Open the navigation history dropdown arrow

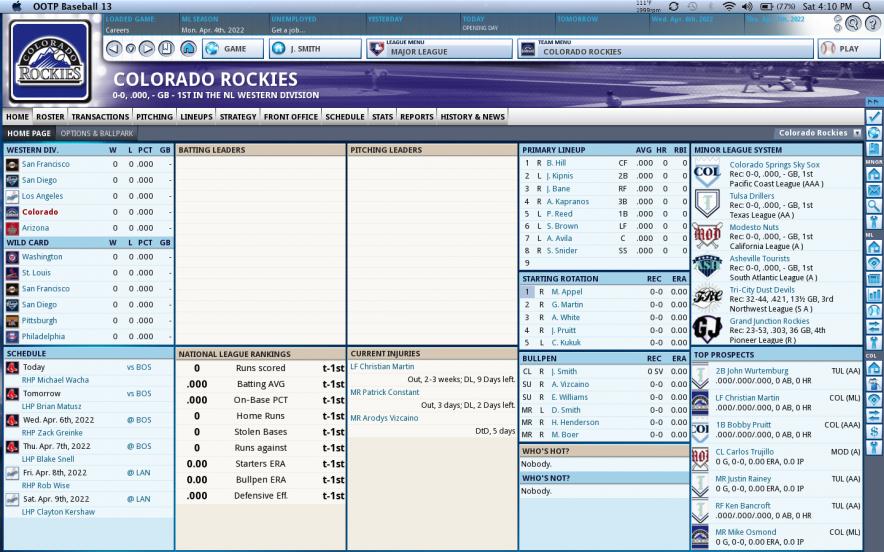130,48
